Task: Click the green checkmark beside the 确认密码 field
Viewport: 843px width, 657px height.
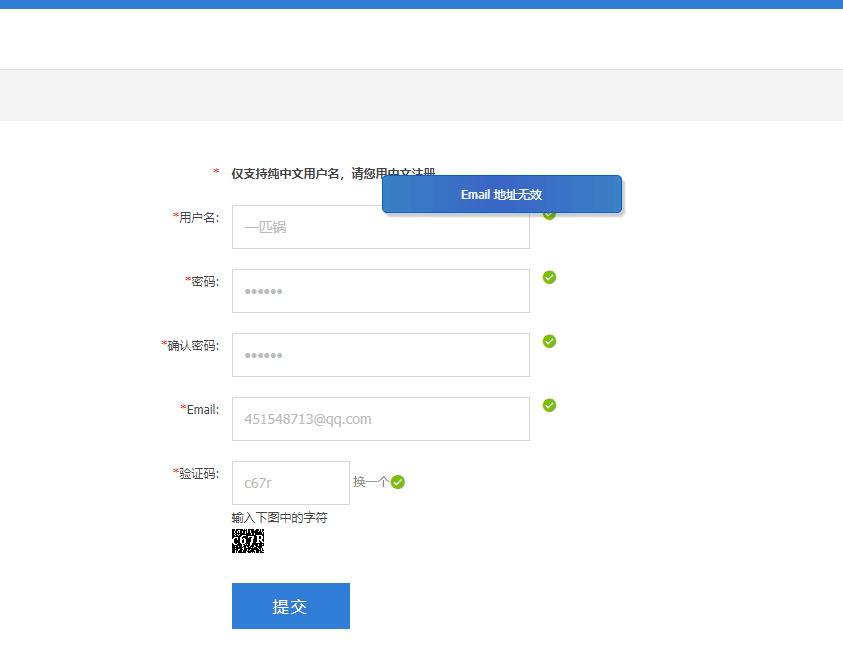Action: click(x=549, y=341)
